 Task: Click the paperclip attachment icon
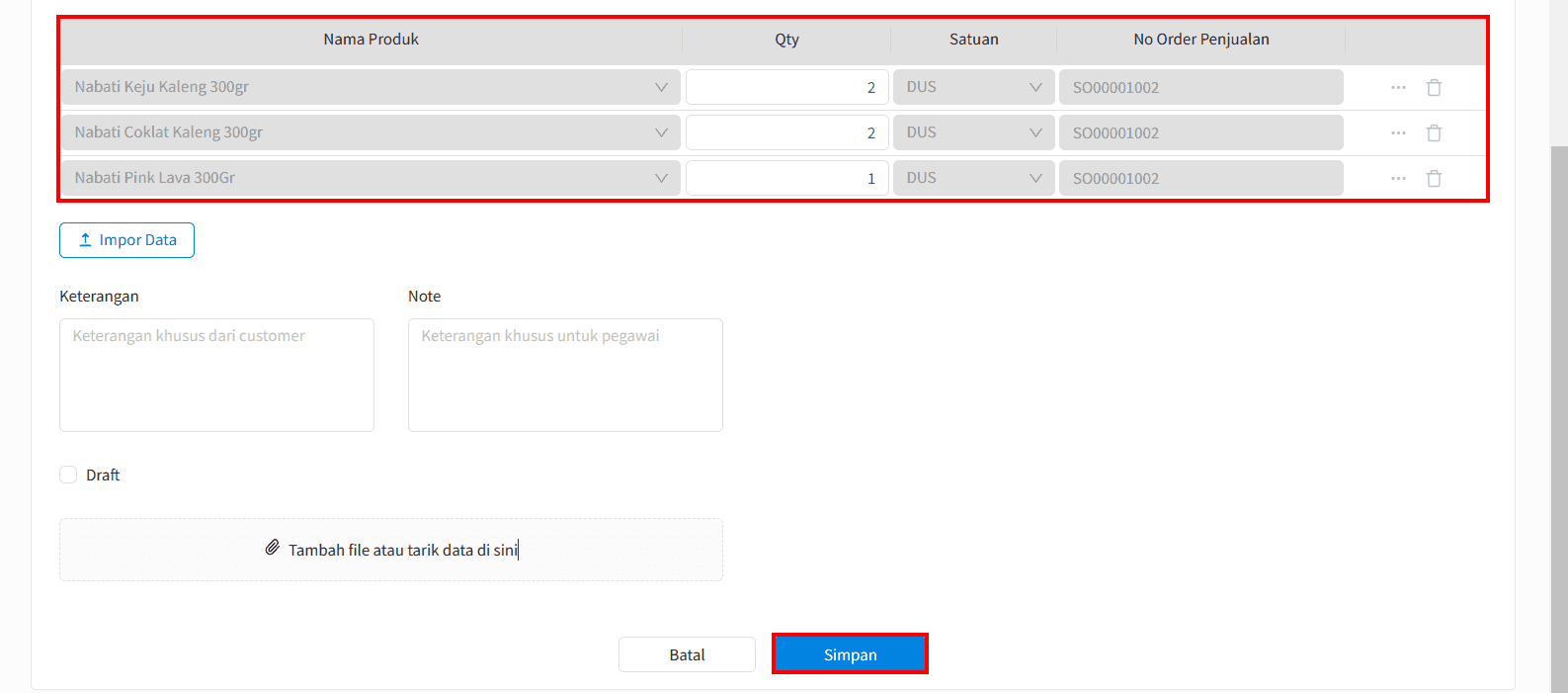[273, 548]
